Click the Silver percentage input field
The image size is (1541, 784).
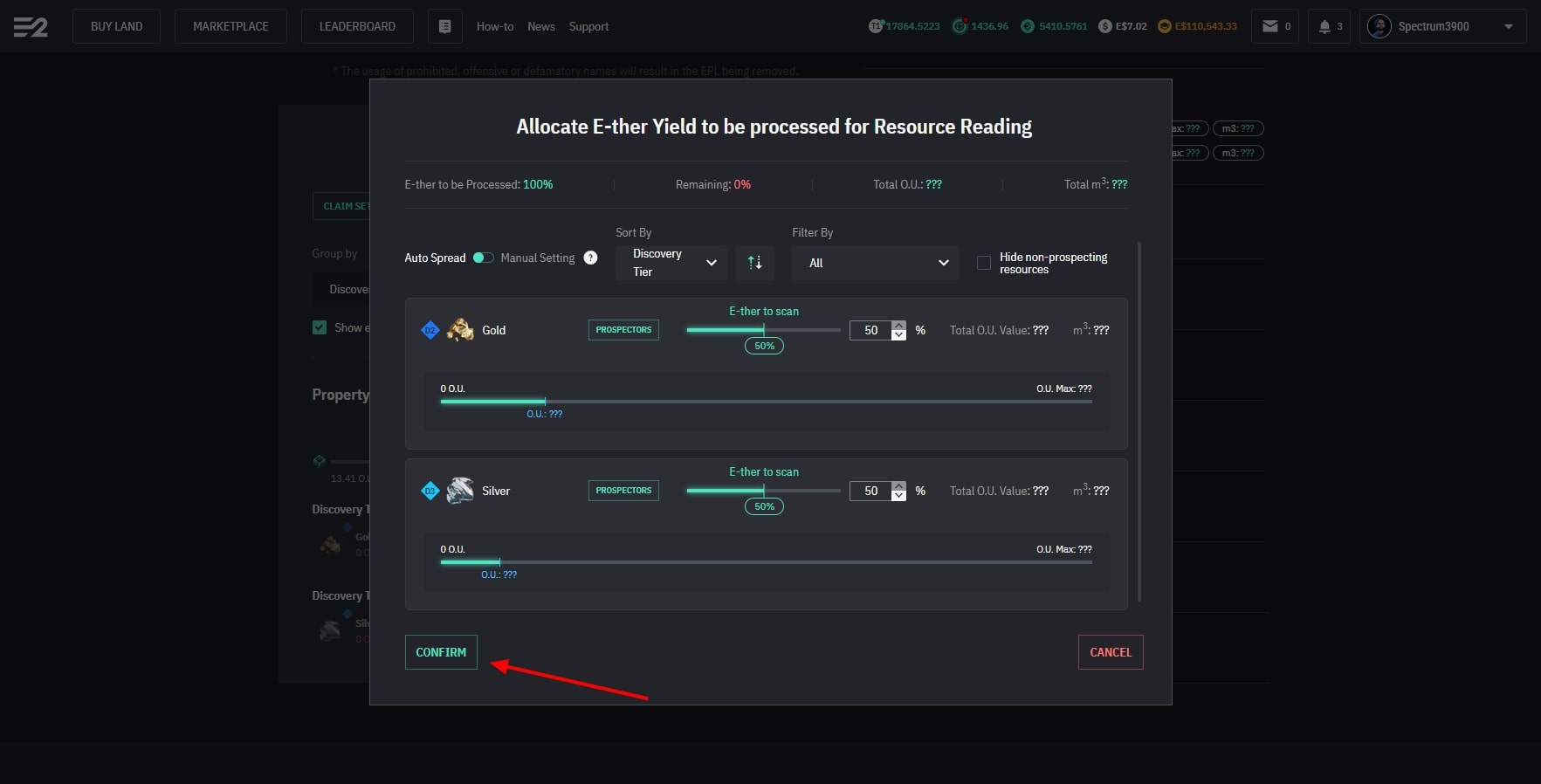coord(870,491)
